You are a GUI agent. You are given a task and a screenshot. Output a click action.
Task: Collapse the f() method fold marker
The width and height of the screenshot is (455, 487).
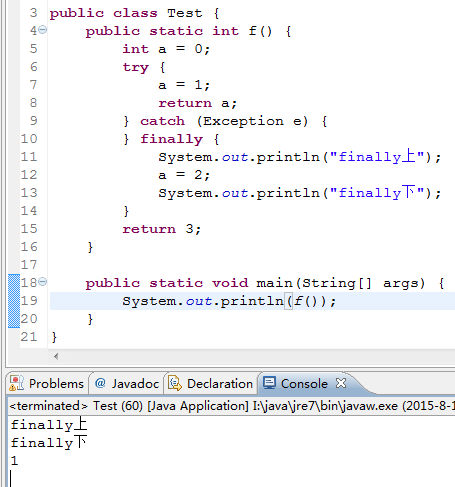click(42, 30)
